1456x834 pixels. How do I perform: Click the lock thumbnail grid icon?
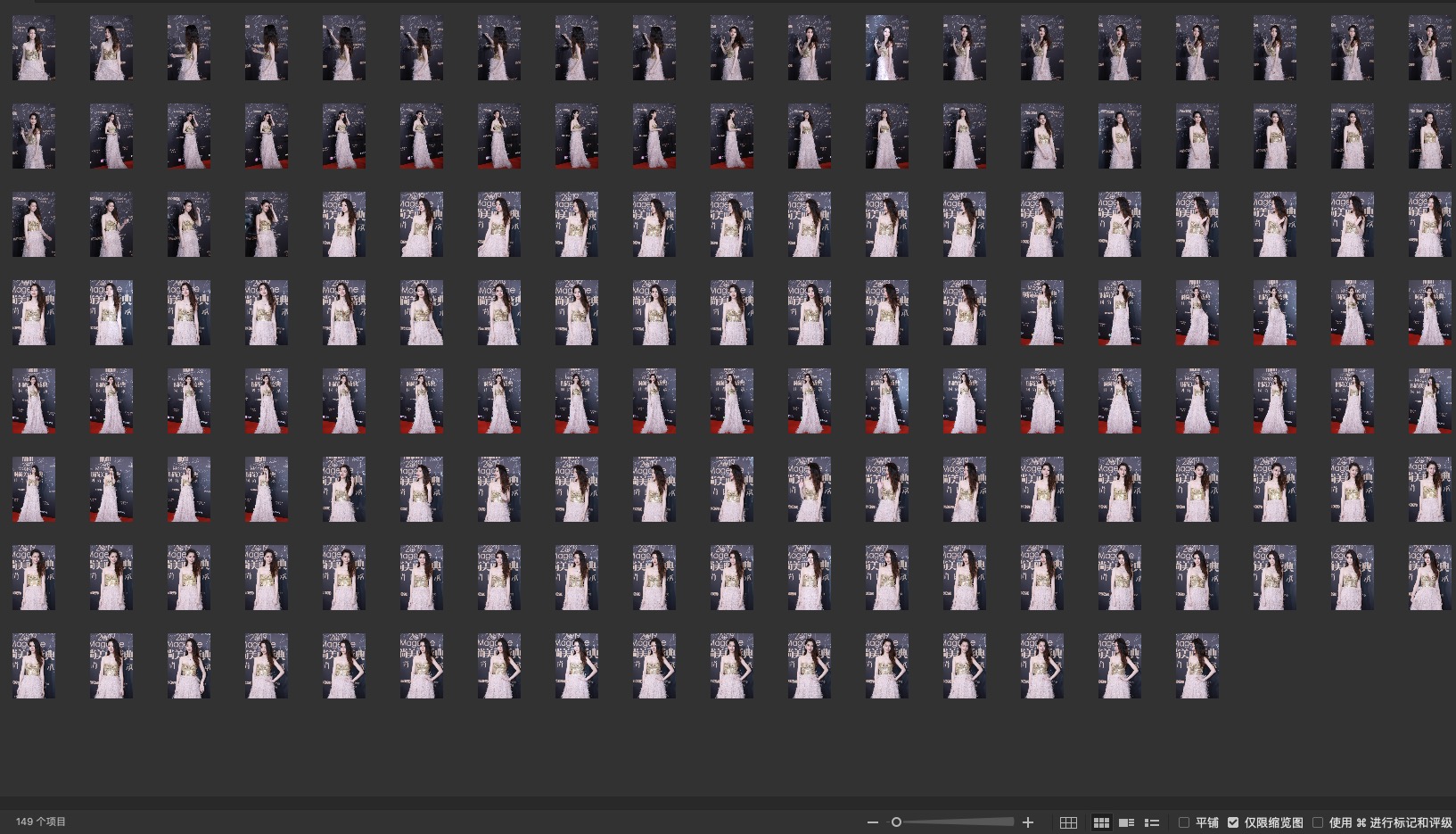1068,822
